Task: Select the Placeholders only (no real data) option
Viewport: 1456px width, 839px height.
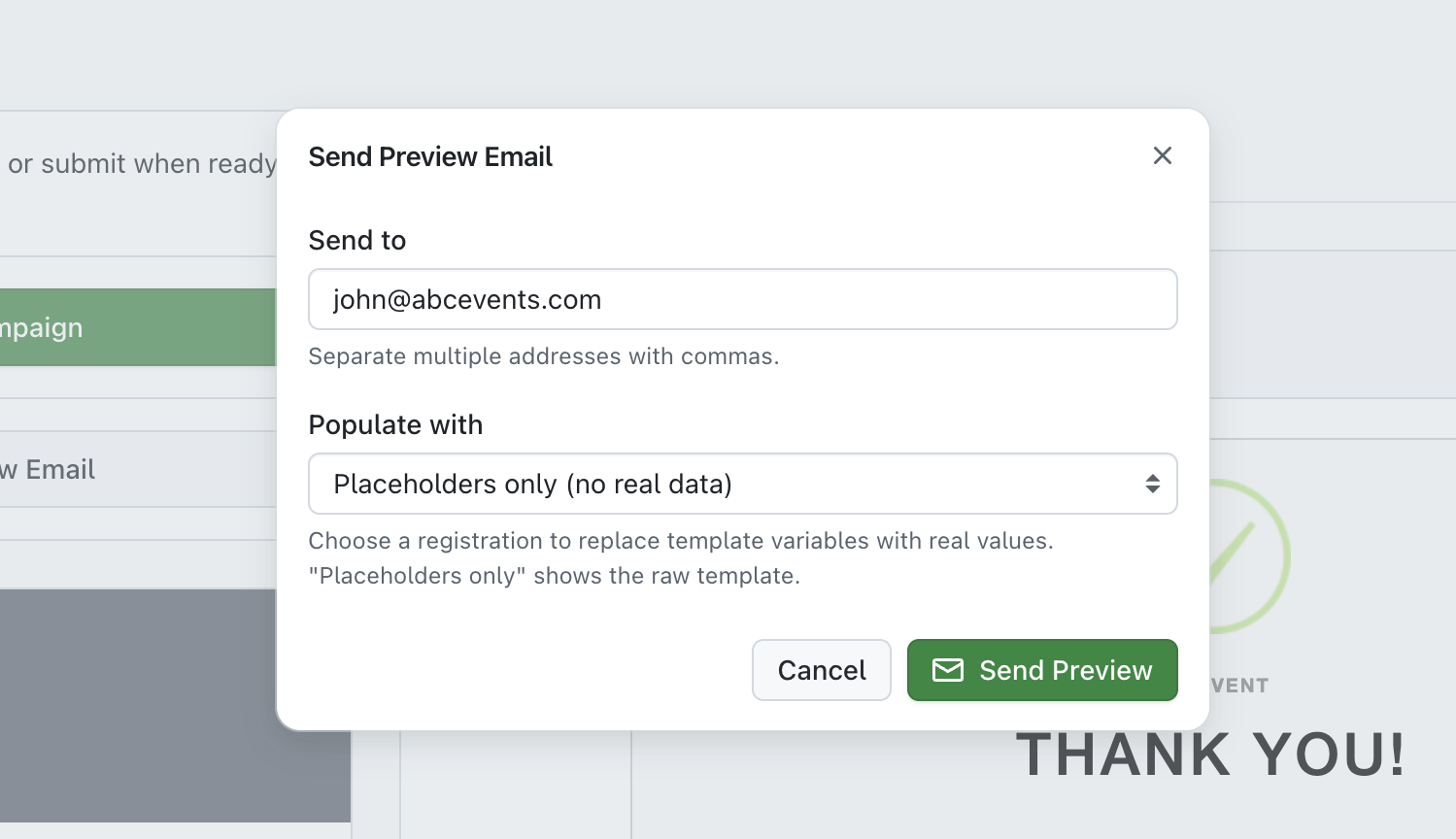Action: click(532, 484)
